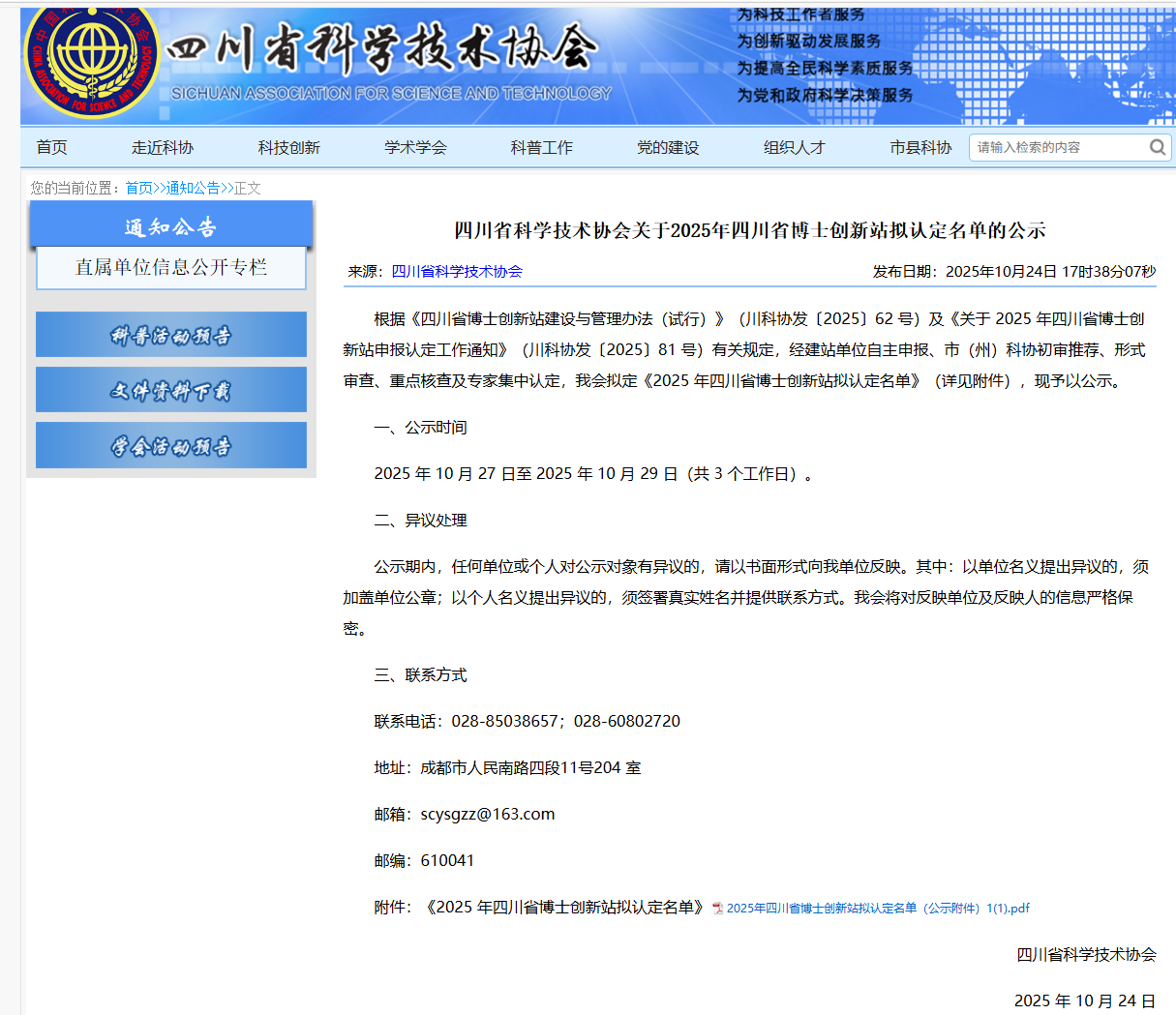Open 直属单位信息公开专栏 in the sidebar
The height and width of the screenshot is (1015, 1176).
(x=170, y=268)
